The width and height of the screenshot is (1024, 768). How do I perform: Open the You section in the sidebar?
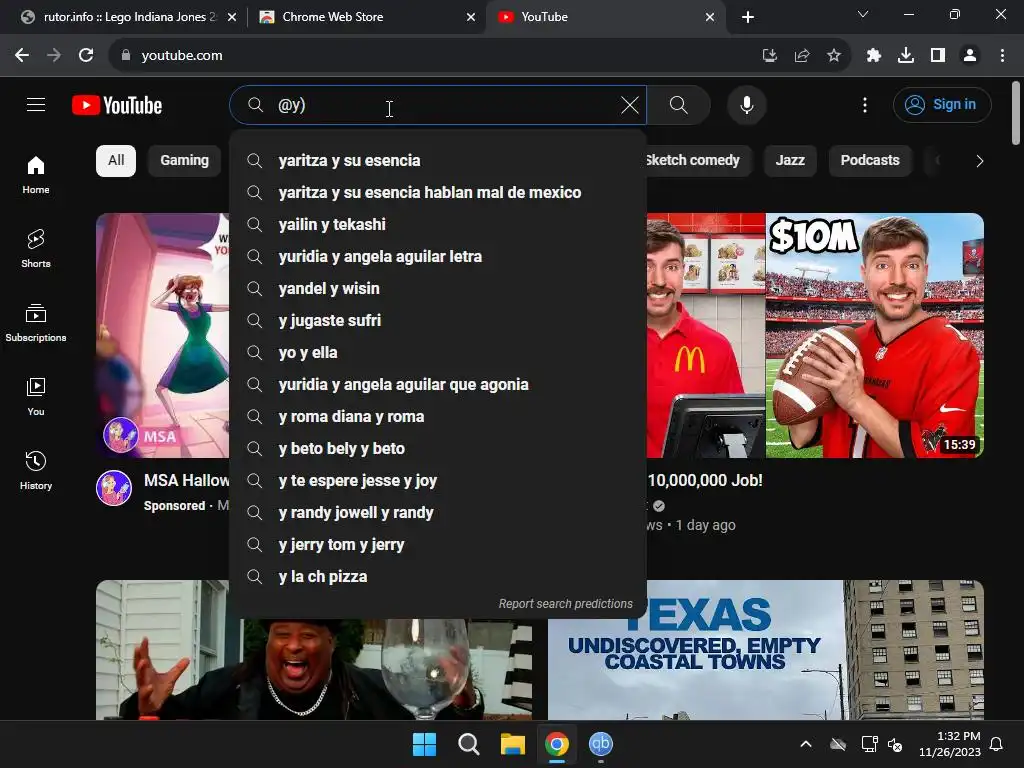click(x=36, y=396)
